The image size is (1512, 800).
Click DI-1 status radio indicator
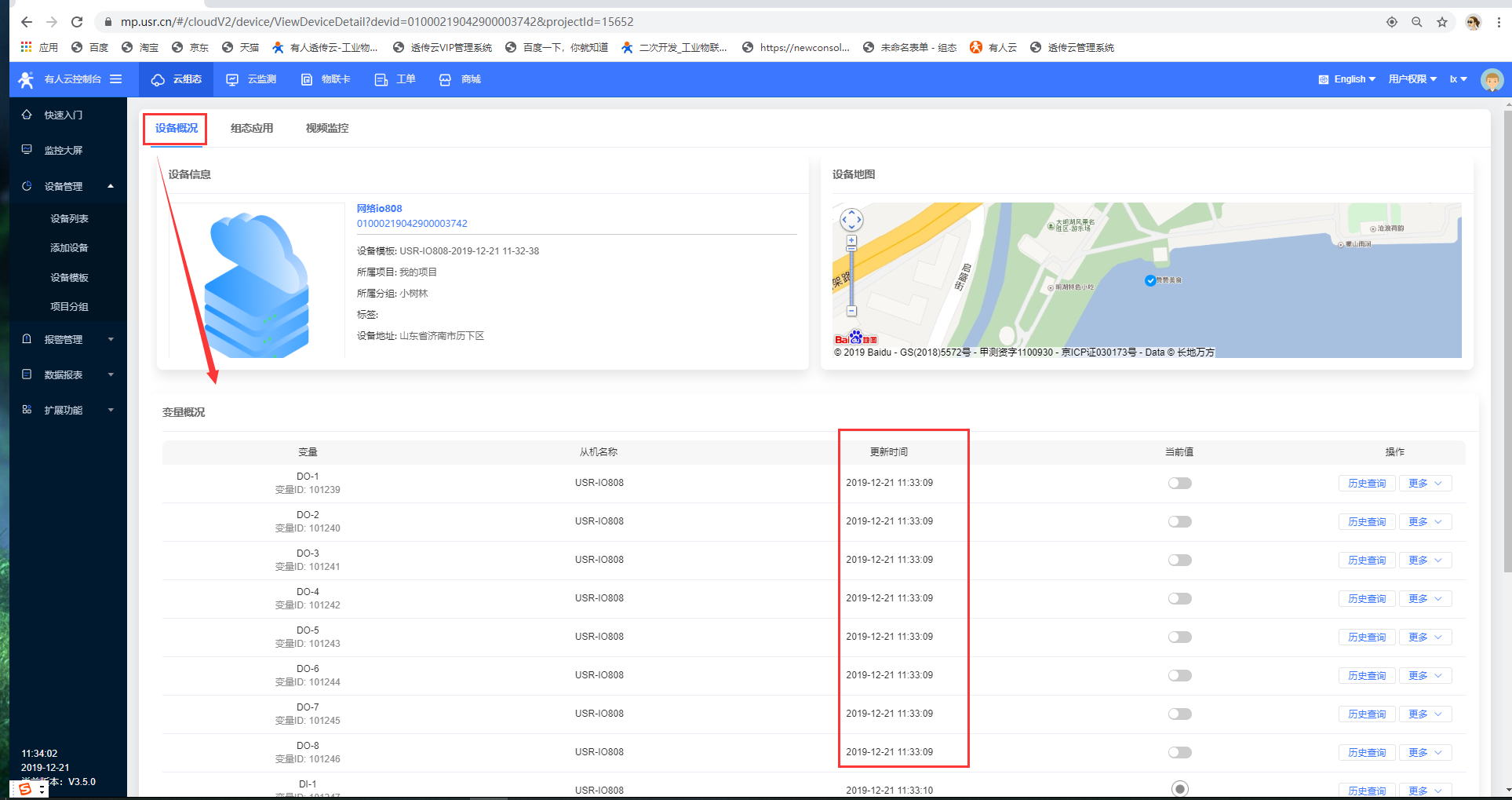click(1179, 788)
